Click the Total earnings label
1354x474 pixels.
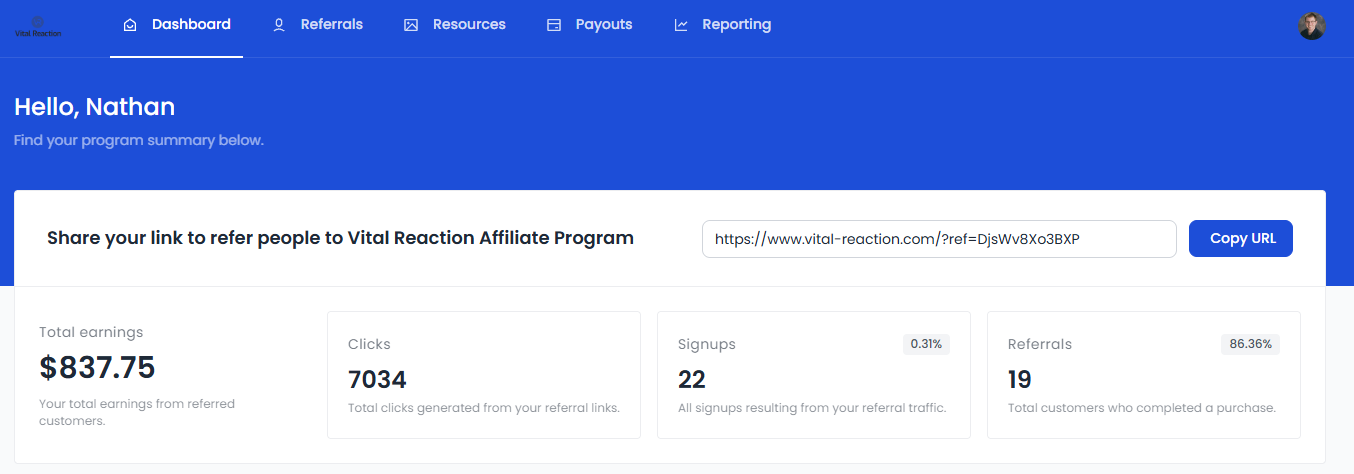(x=91, y=332)
